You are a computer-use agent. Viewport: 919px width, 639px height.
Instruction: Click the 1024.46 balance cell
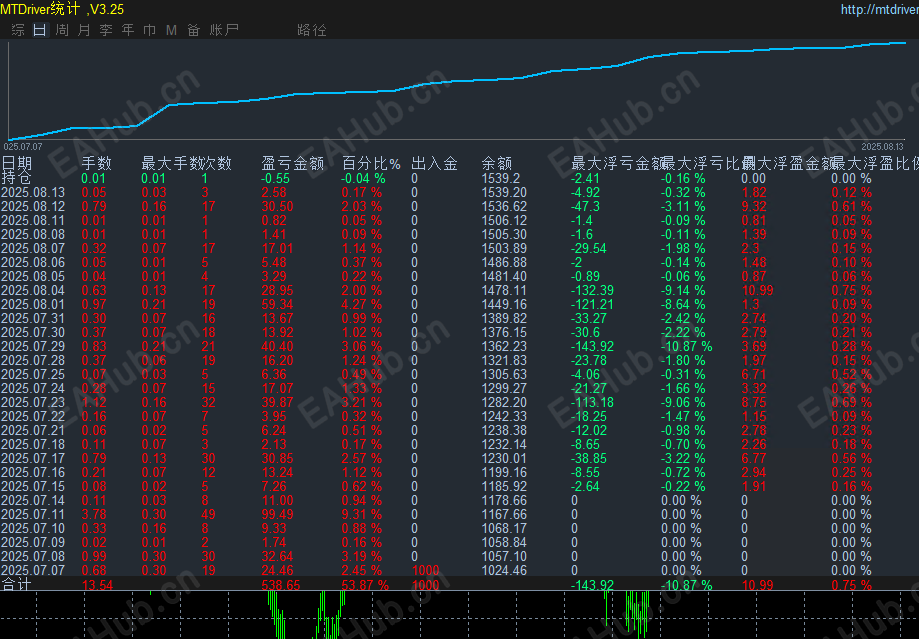tap(504, 570)
